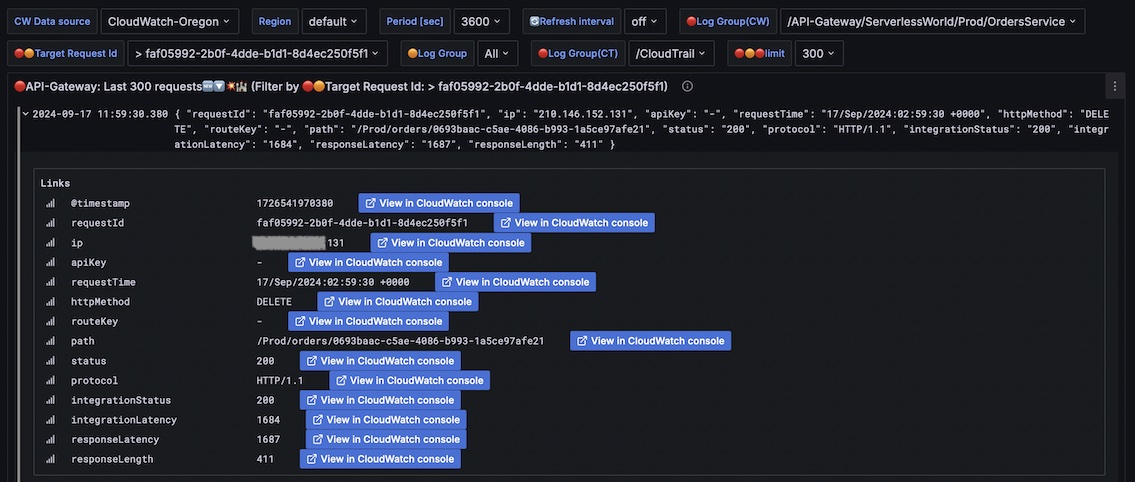The image size is (1135, 482).
Task: Collapse the expanded log row chevron
Action: [24, 114]
